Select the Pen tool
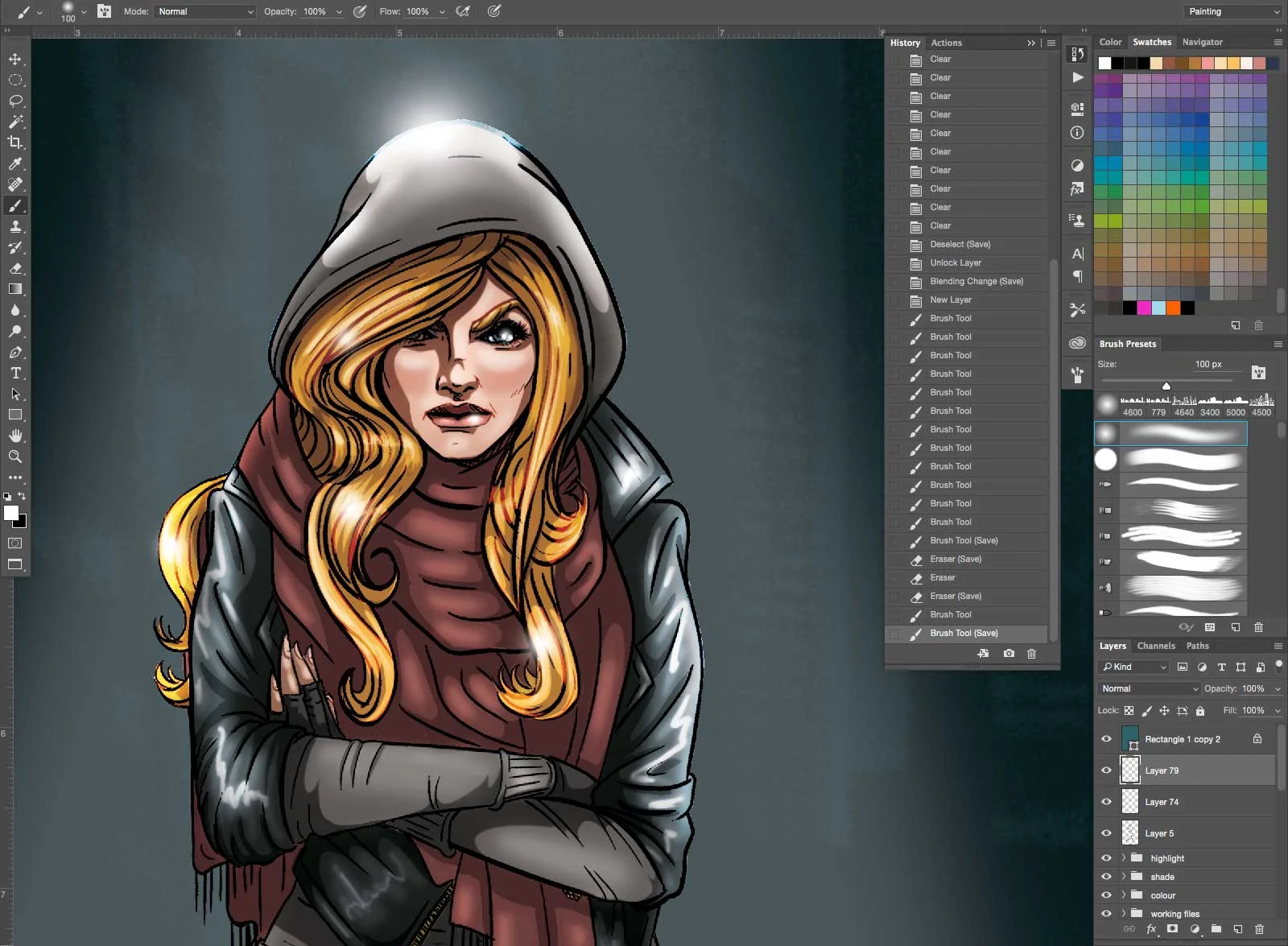1288x946 pixels. (15, 352)
